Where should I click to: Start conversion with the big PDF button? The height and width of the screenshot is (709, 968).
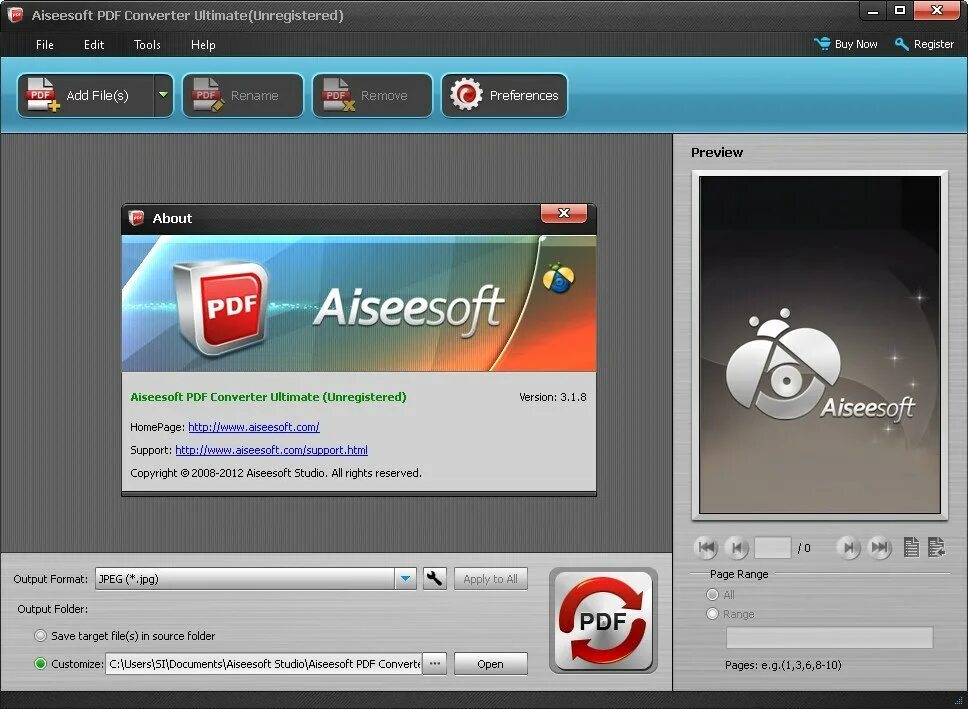[x=603, y=621]
